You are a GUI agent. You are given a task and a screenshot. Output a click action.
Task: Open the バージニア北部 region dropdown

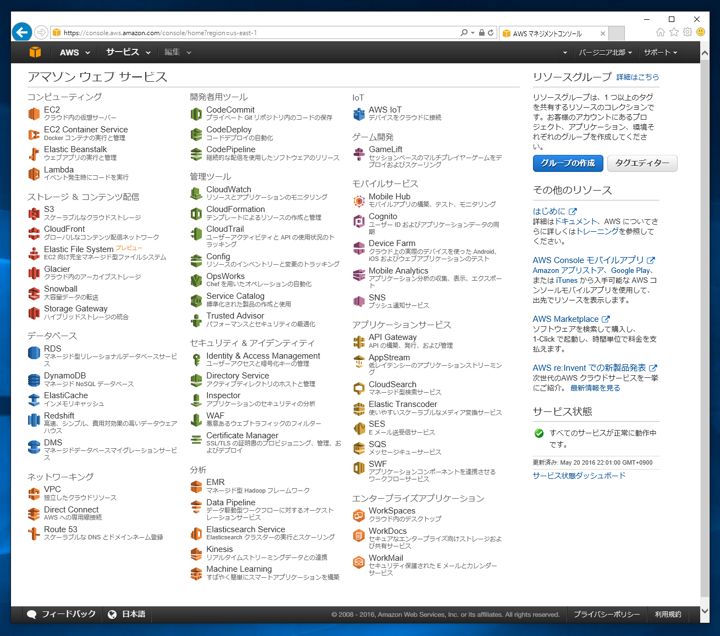click(605, 52)
